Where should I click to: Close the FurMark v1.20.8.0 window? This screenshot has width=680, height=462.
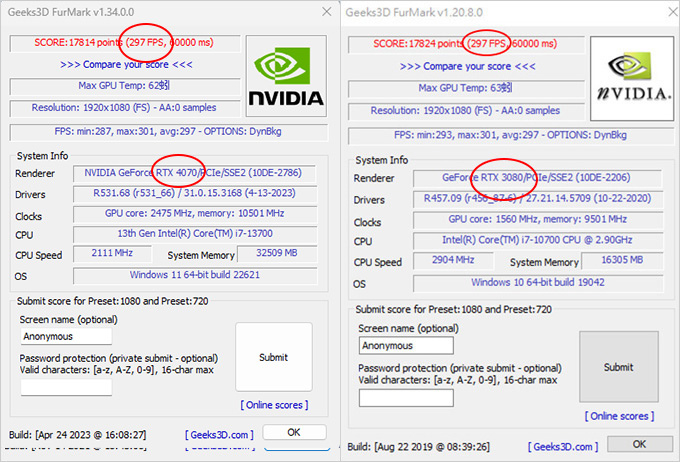point(673,12)
